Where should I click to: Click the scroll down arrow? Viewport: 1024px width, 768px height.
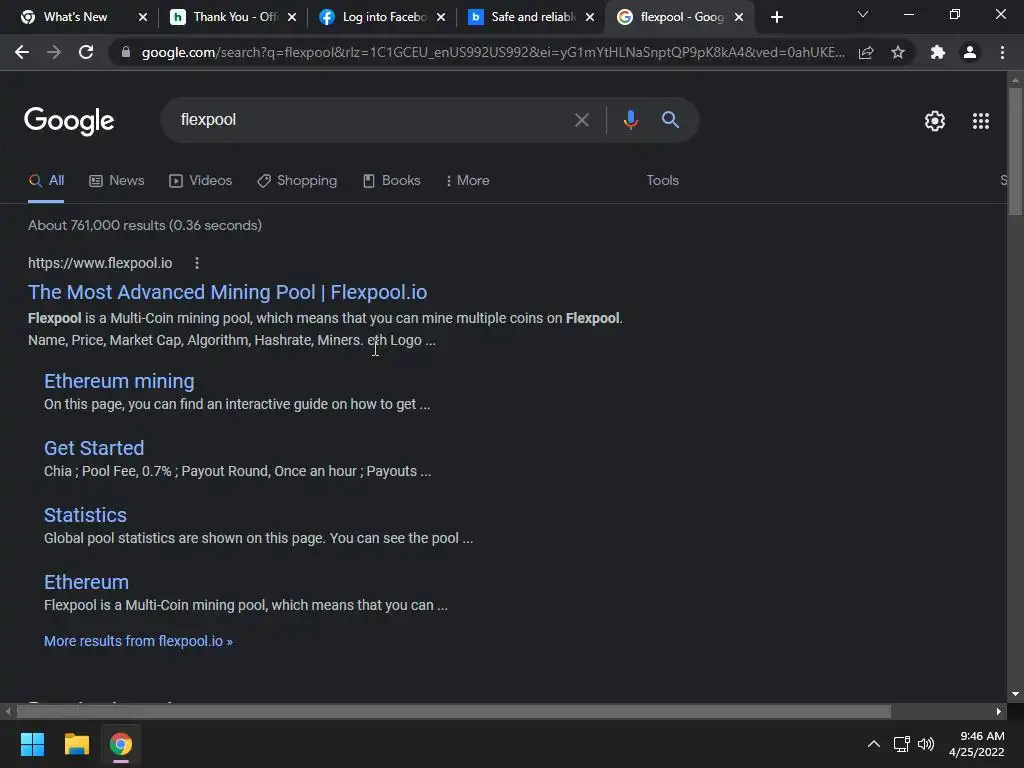pos(1015,694)
